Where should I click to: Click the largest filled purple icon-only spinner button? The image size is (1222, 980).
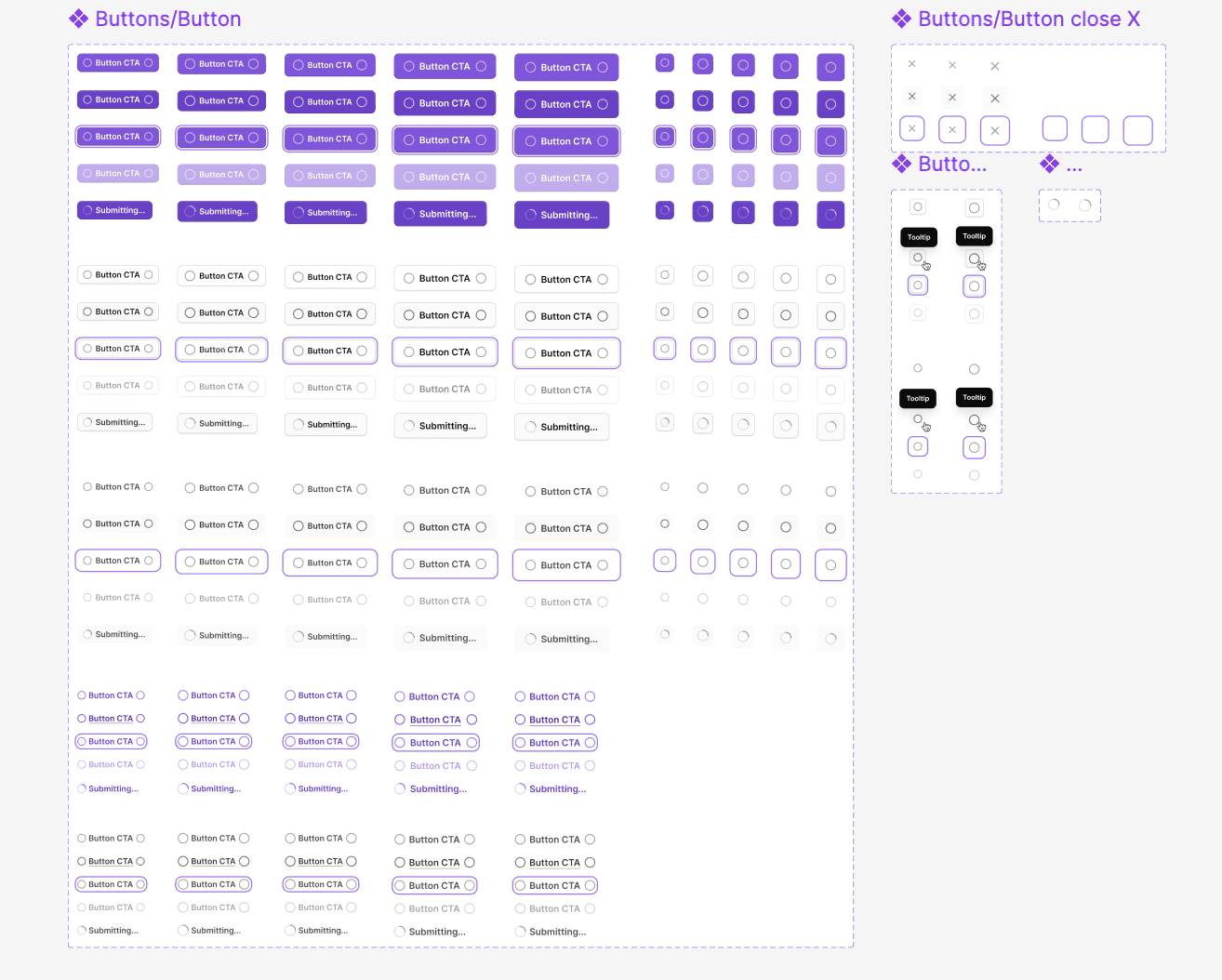tap(830, 215)
